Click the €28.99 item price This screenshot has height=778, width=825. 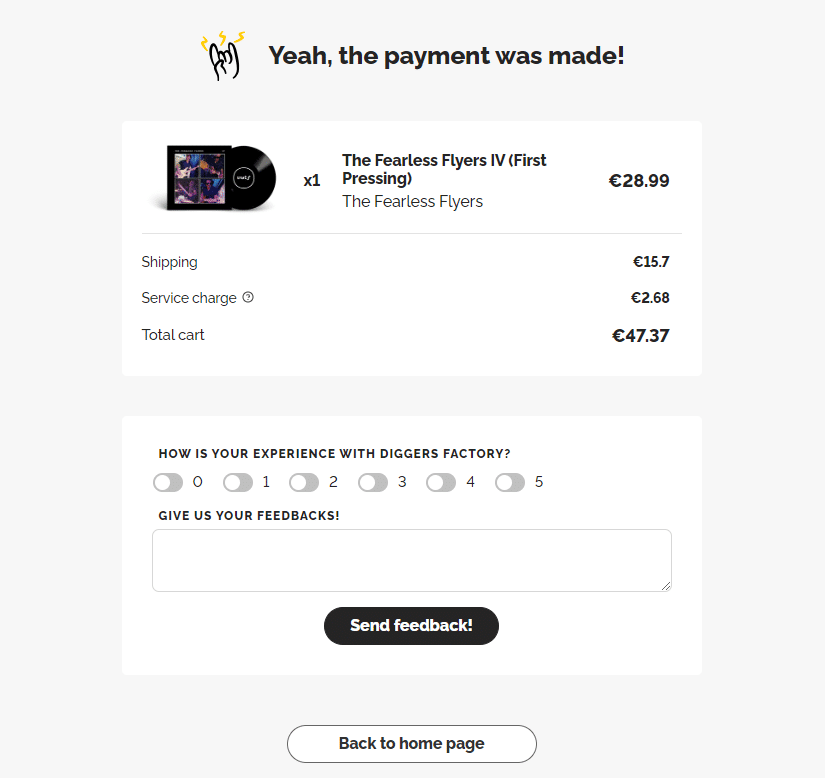coord(639,181)
